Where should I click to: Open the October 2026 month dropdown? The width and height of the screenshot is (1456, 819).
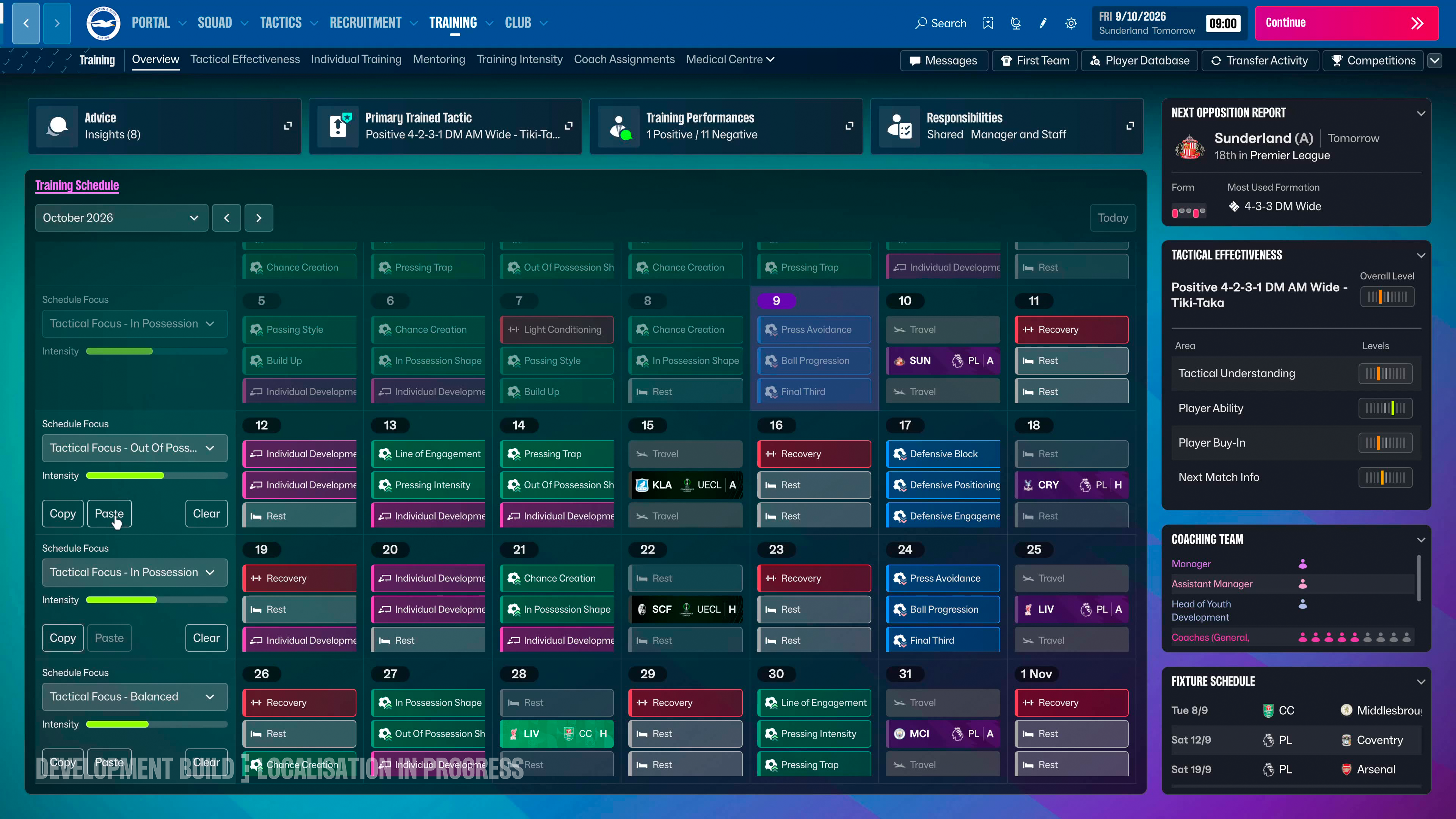pyautogui.click(x=121, y=218)
